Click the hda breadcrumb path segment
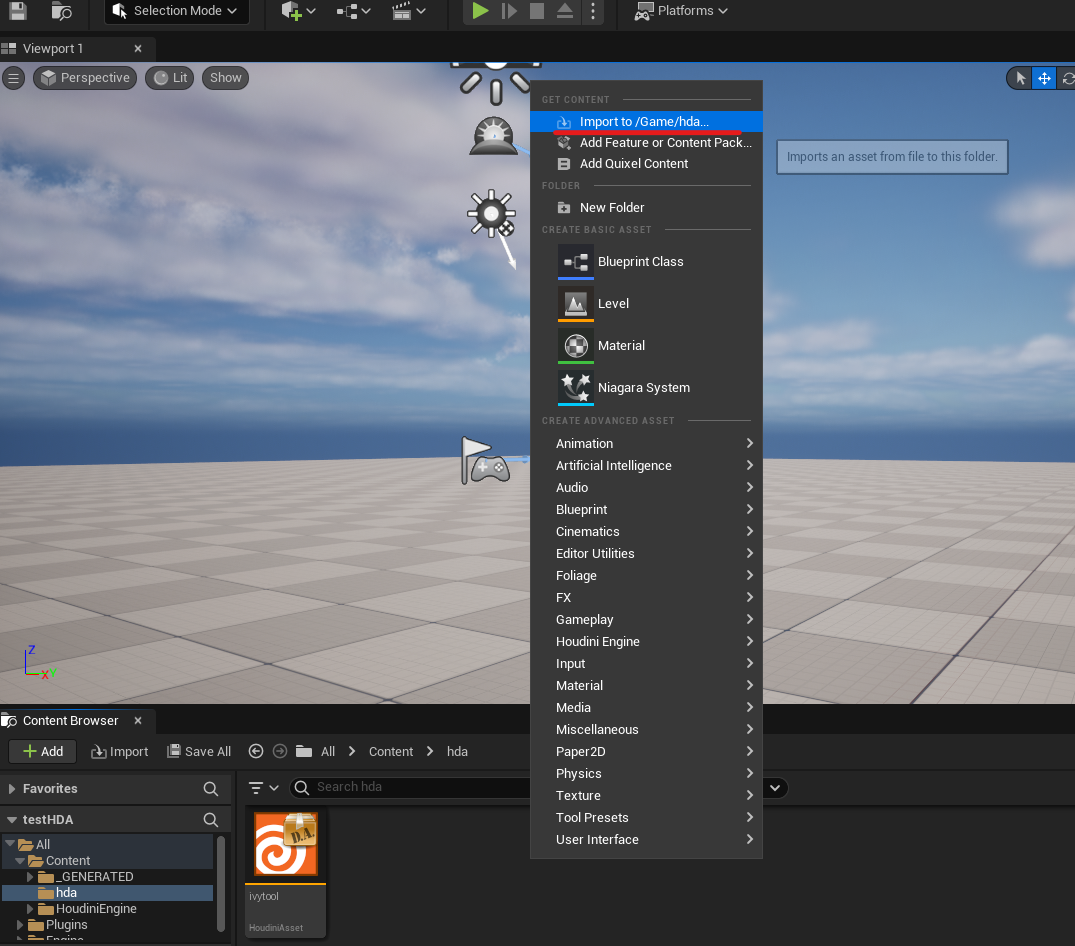This screenshot has height=946, width=1075. click(457, 751)
